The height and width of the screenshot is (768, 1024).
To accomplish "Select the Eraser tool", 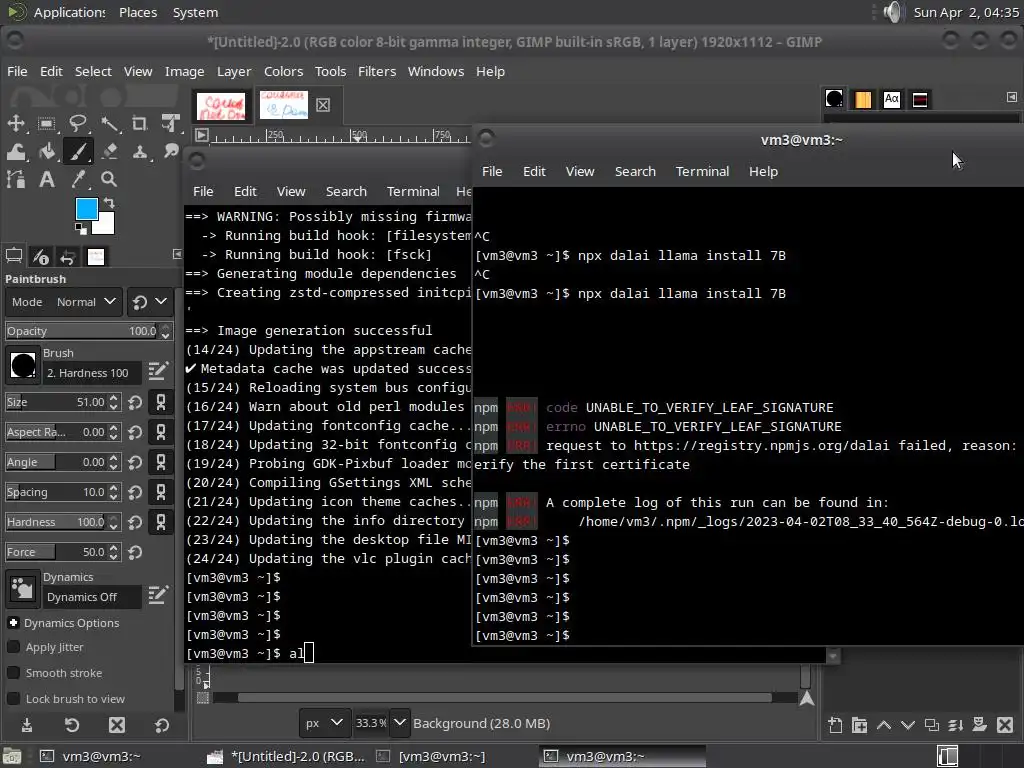I will pos(109,152).
